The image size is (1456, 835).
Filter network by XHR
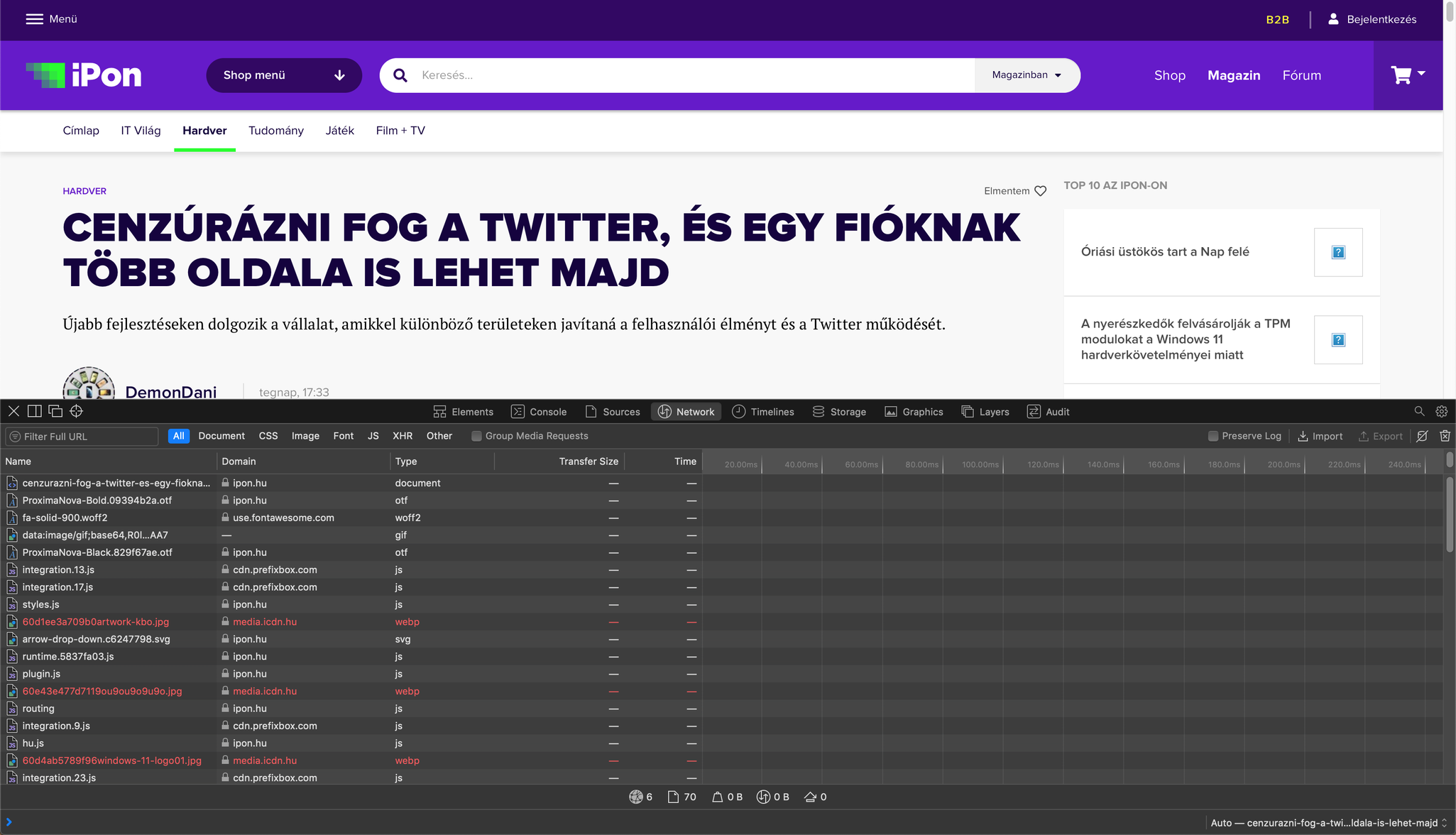click(x=403, y=436)
